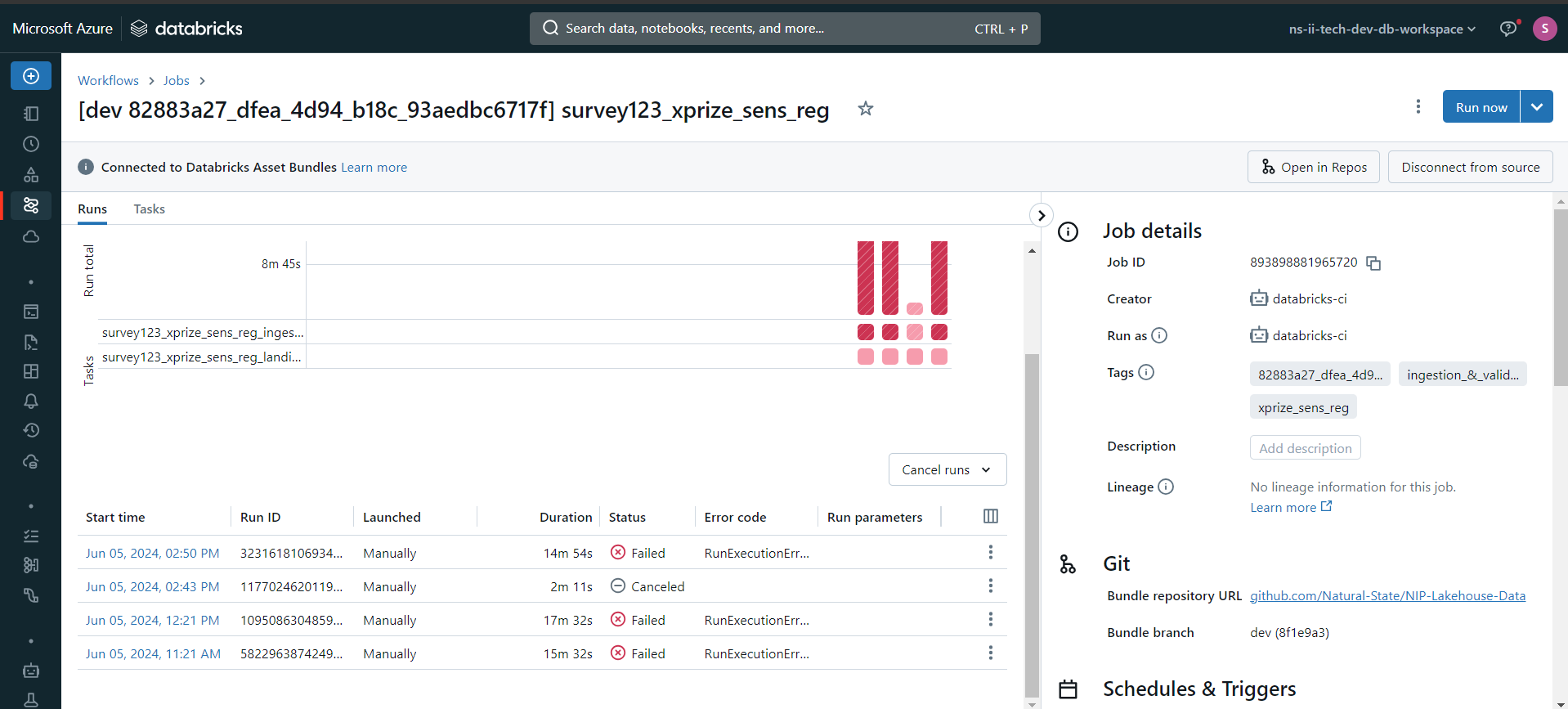Open Workflows icon in sidebar

point(31,205)
